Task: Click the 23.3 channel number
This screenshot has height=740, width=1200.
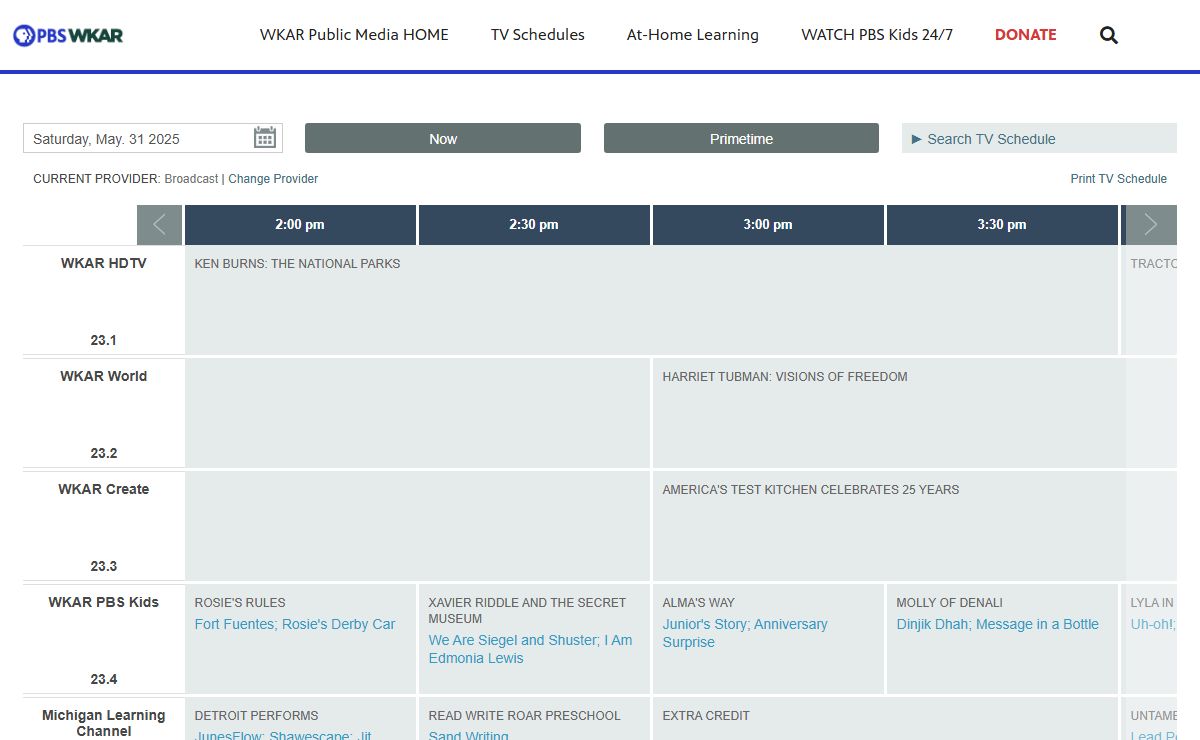Action: point(104,567)
